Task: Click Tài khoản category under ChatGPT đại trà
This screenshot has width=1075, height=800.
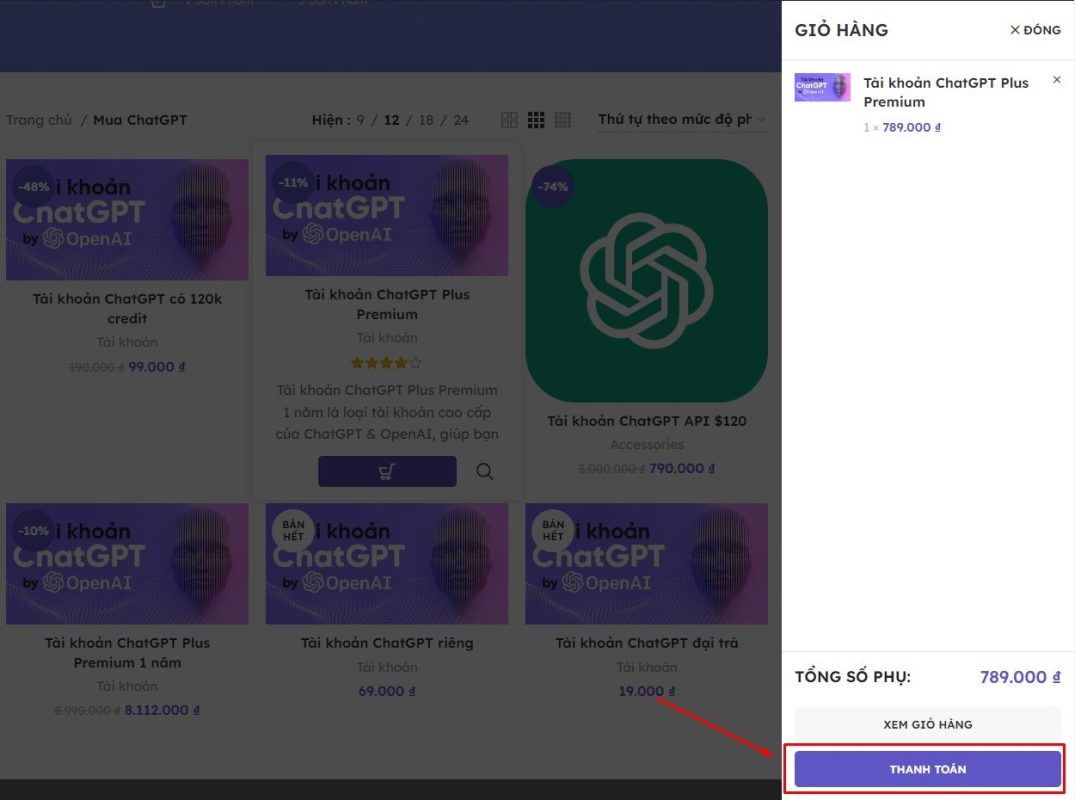Action: point(647,667)
